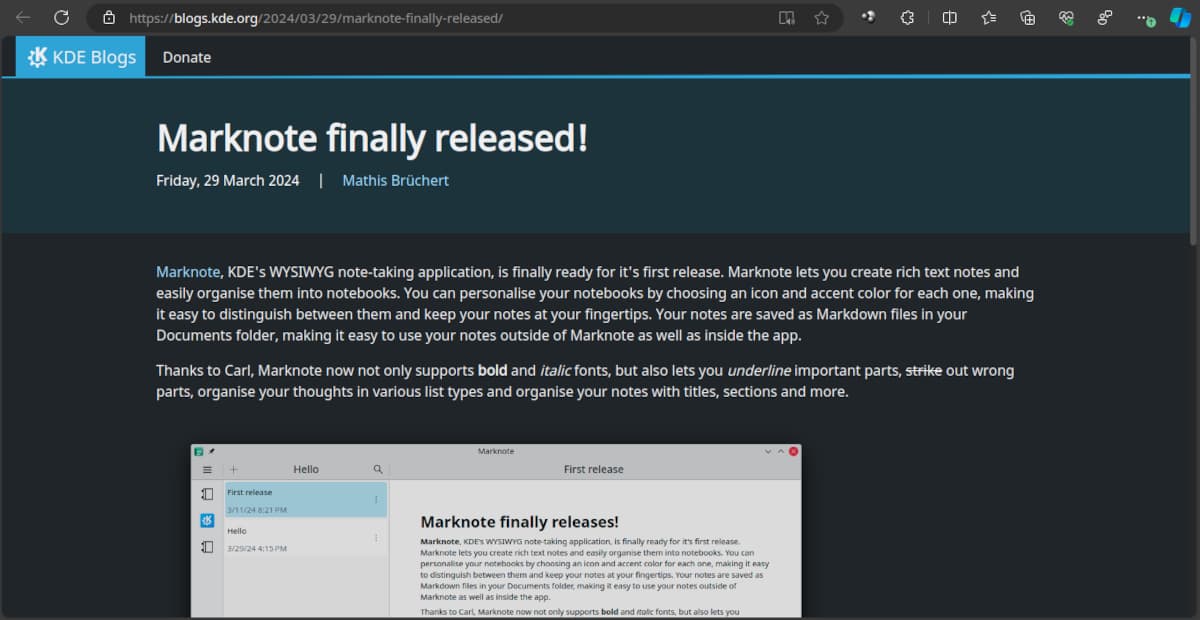
Task: Open the Favorites list icon
Action: point(989,17)
